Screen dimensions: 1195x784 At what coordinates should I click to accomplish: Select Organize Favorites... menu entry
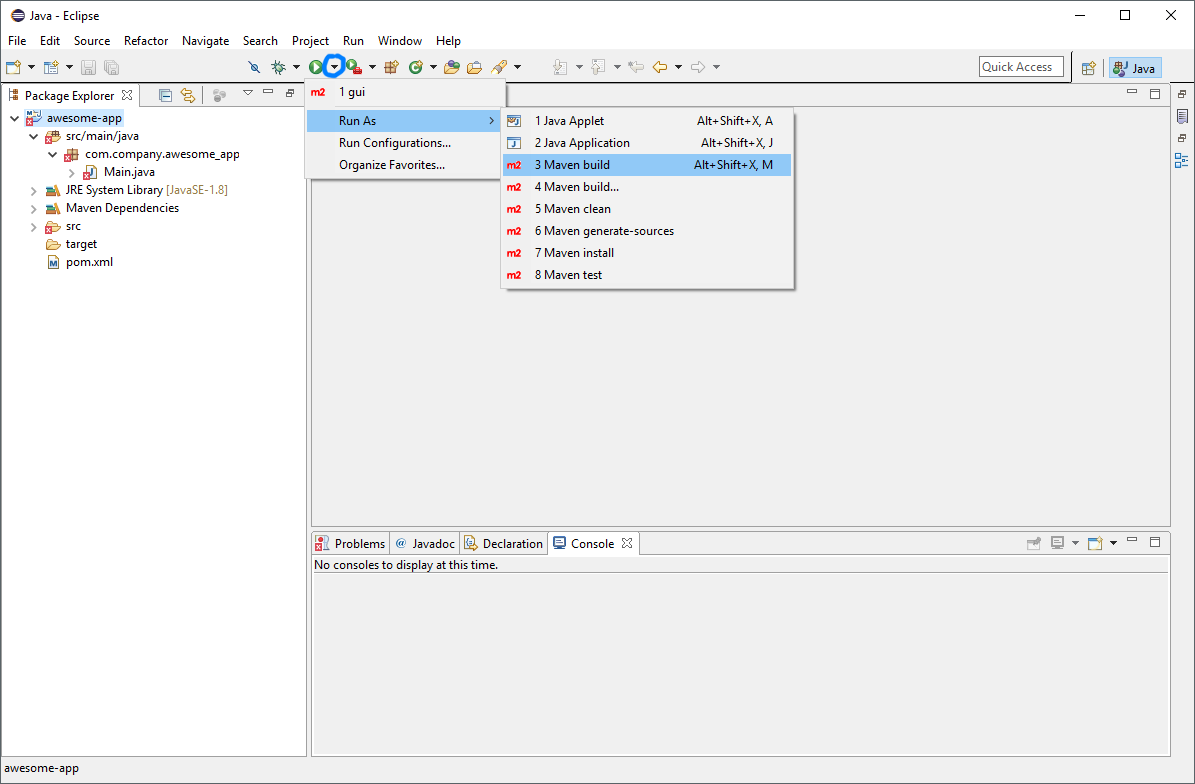tap(403, 165)
